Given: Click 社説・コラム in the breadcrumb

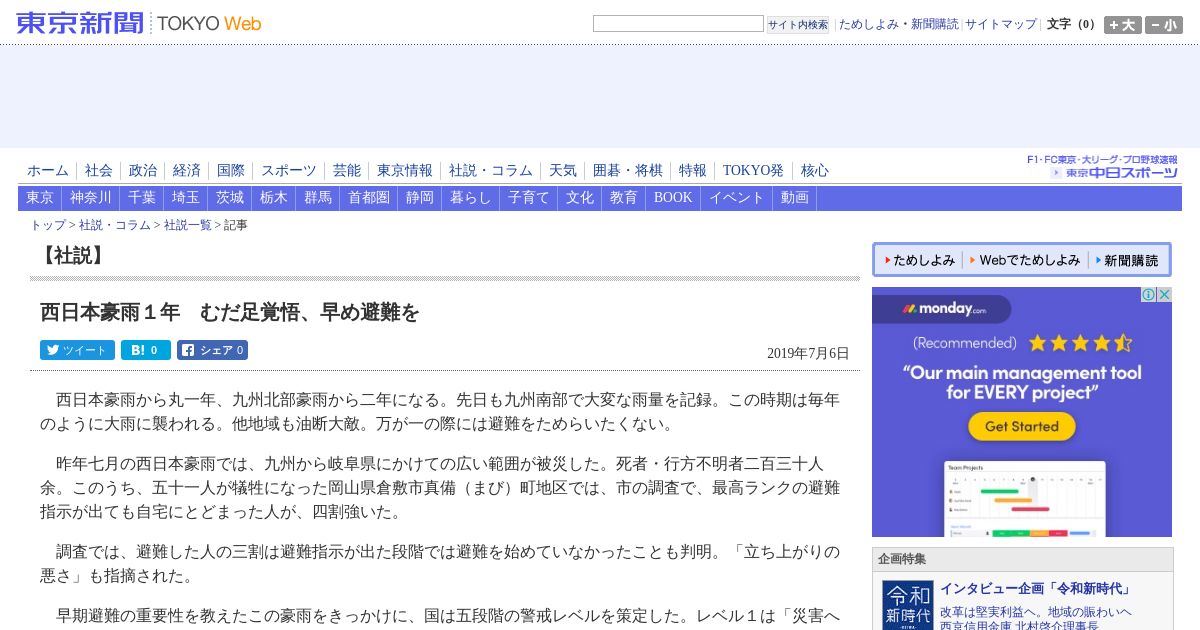Looking at the screenshot, I should tap(115, 225).
